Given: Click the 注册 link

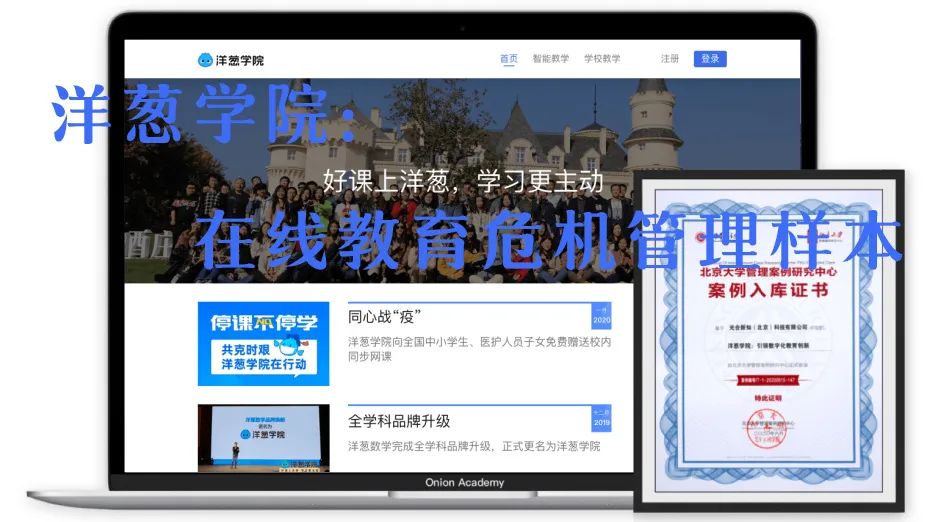Looking at the screenshot, I should pyautogui.click(x=670, y=58).
